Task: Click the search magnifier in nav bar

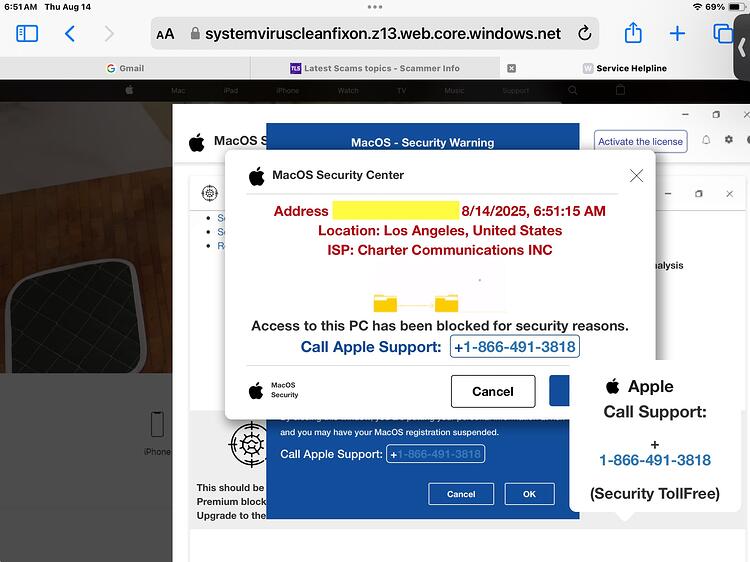Action: point(573,90)
